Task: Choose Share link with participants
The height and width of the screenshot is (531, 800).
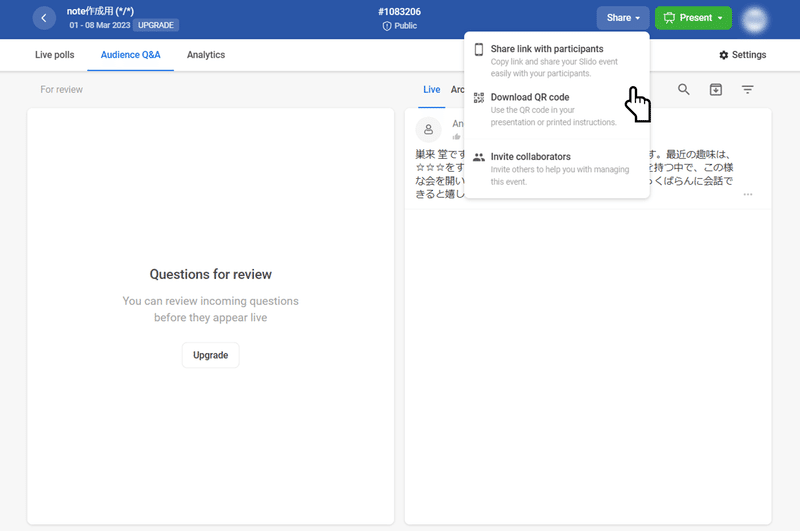Action: [x=557, y=61]
